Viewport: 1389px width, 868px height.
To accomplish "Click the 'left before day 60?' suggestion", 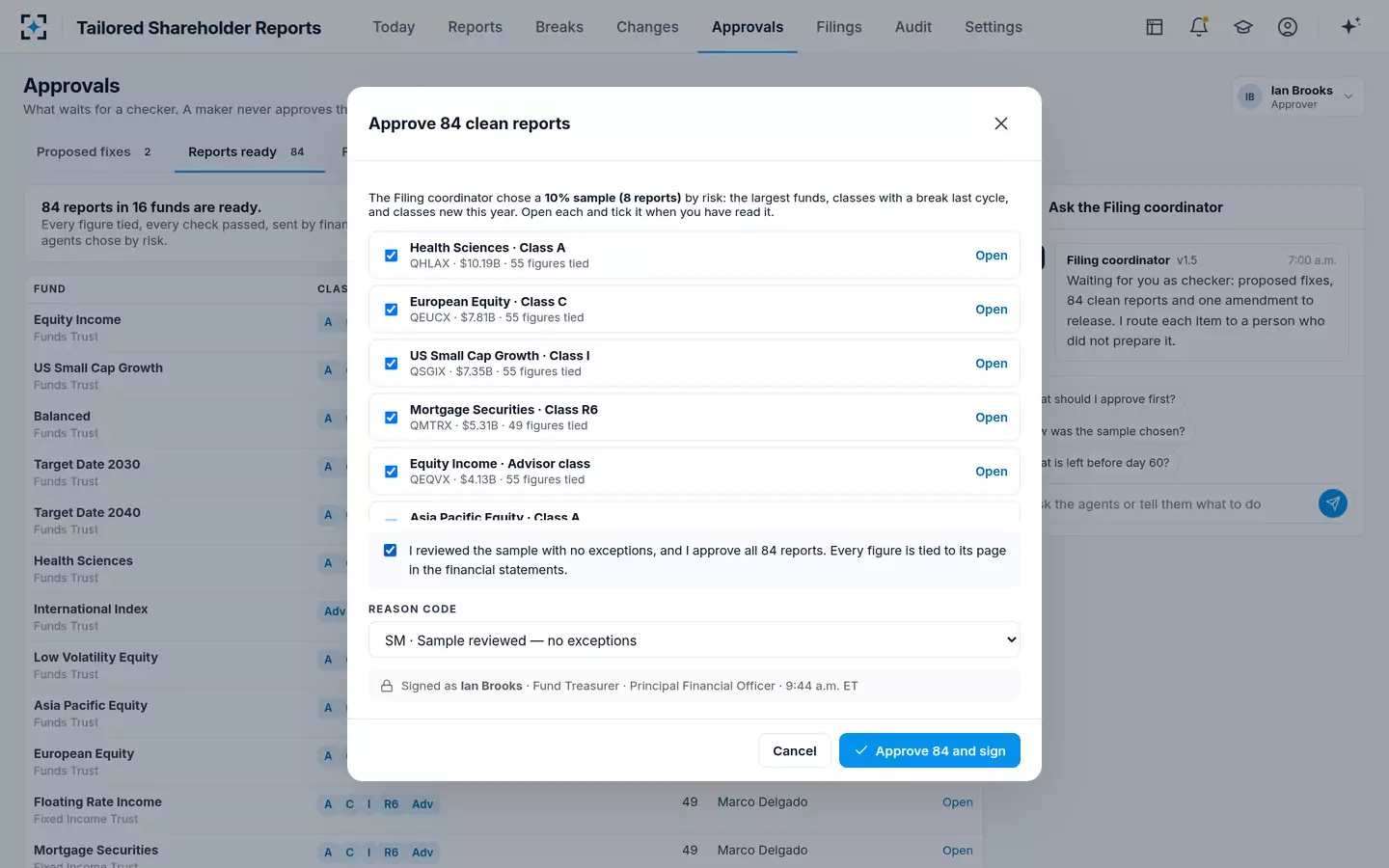I will coord(1107,463).
